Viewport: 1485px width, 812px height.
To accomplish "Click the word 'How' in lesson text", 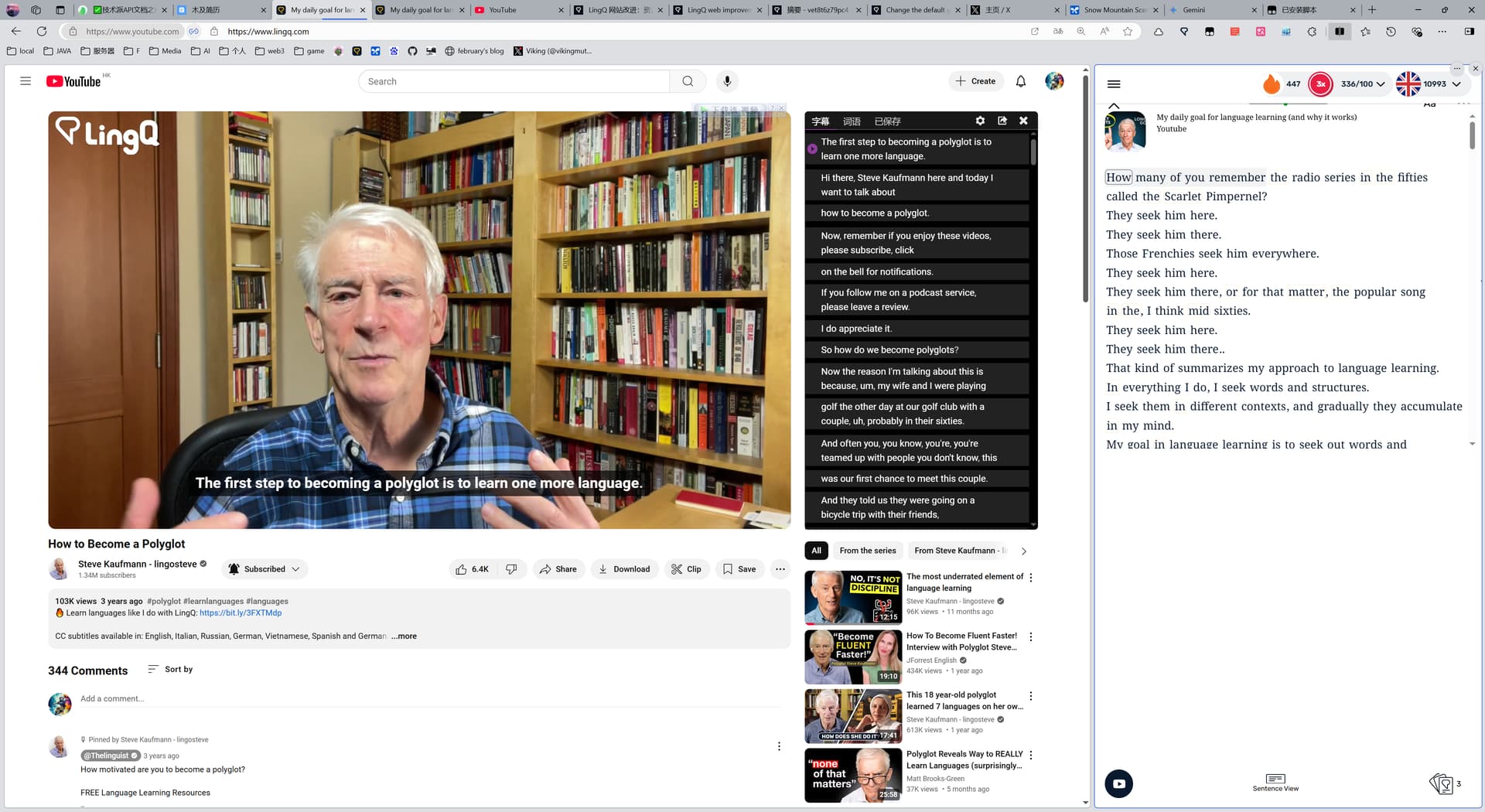I will click(1118, 178).
